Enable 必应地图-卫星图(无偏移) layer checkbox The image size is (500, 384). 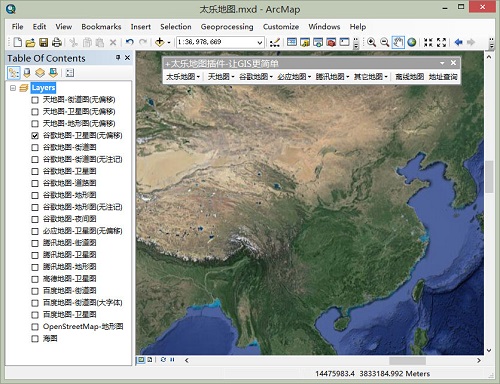(x=35, y=231)
